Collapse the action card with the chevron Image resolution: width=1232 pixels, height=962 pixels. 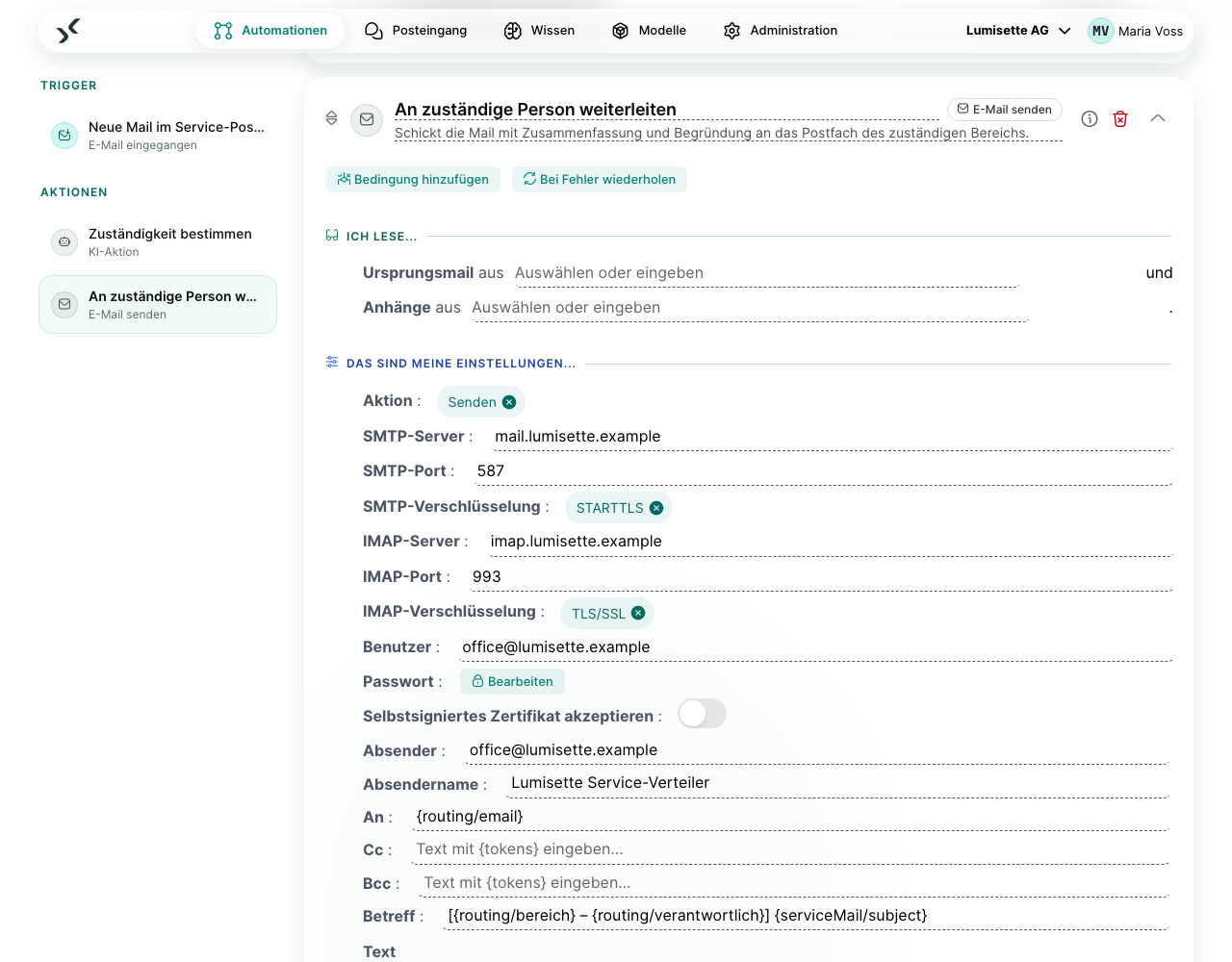click(x=1158, y=118)
